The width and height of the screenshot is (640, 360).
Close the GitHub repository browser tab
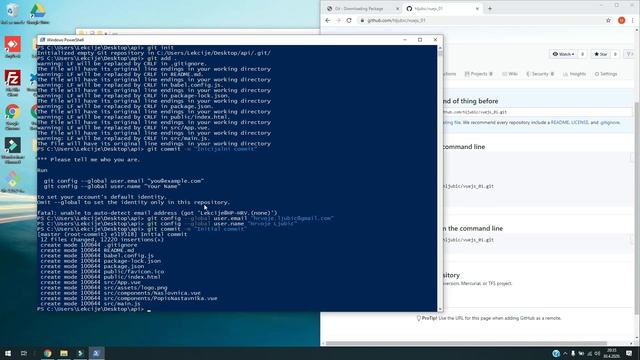point(477,9)
